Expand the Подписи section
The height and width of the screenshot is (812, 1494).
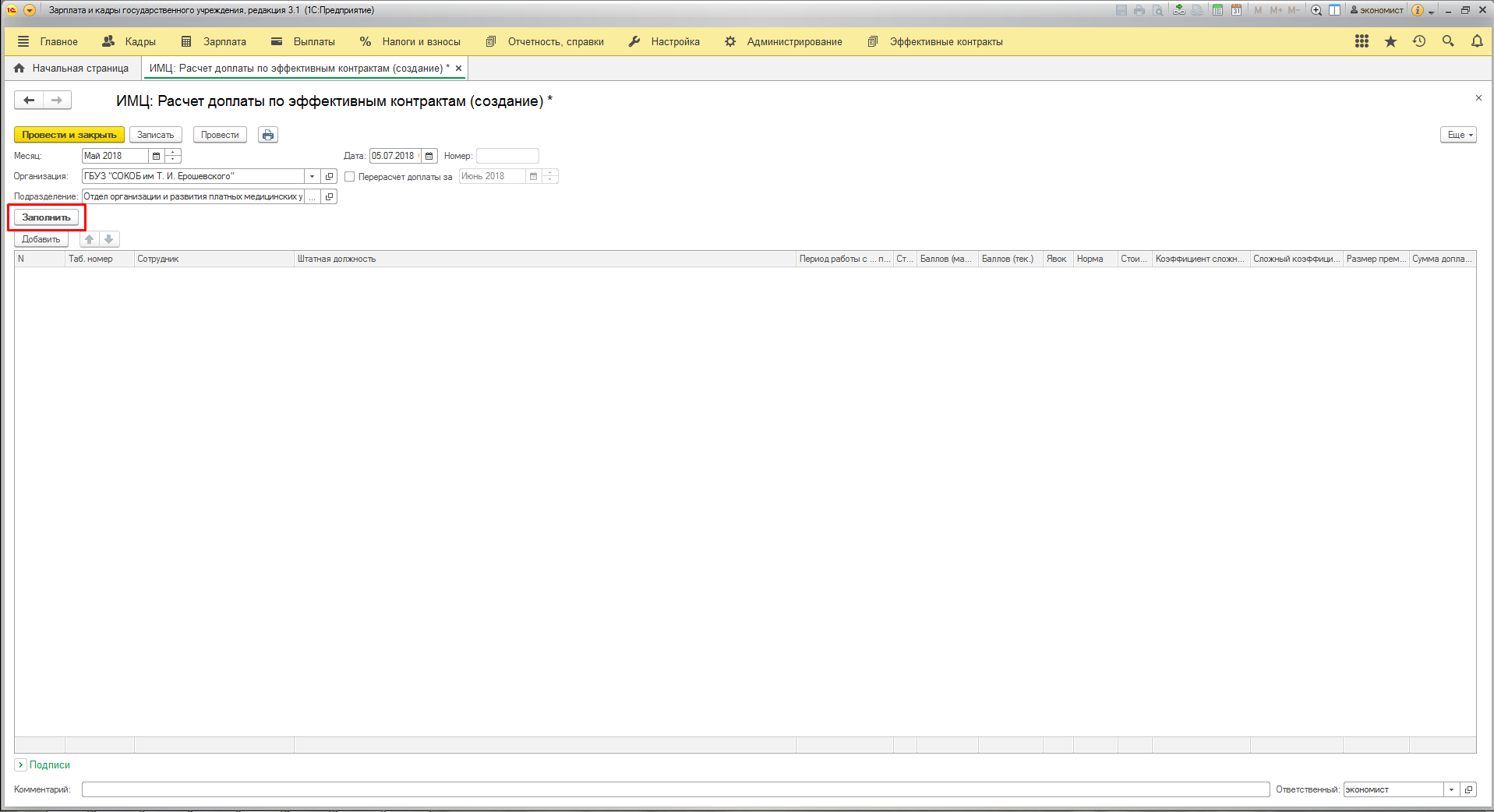pos(21,765)
